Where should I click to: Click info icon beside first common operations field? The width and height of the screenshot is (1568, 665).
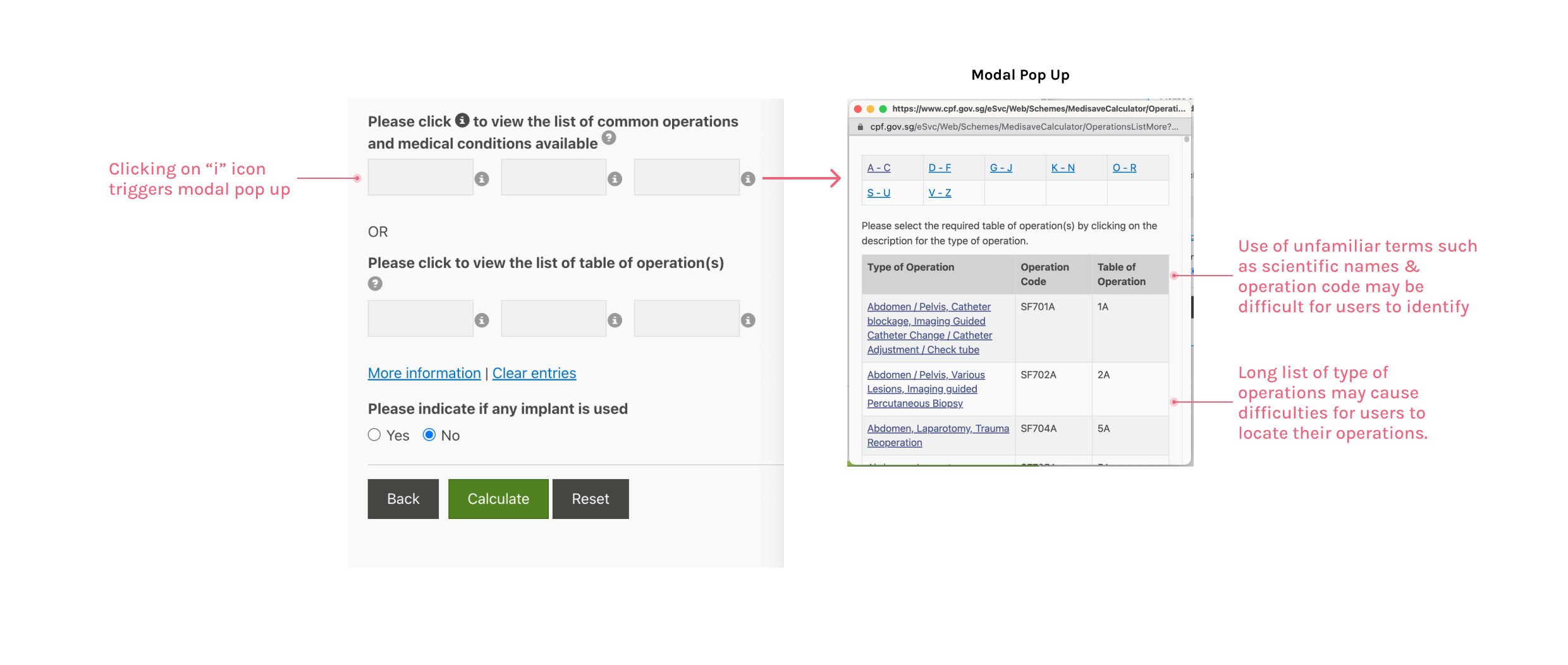coord(482,179)
